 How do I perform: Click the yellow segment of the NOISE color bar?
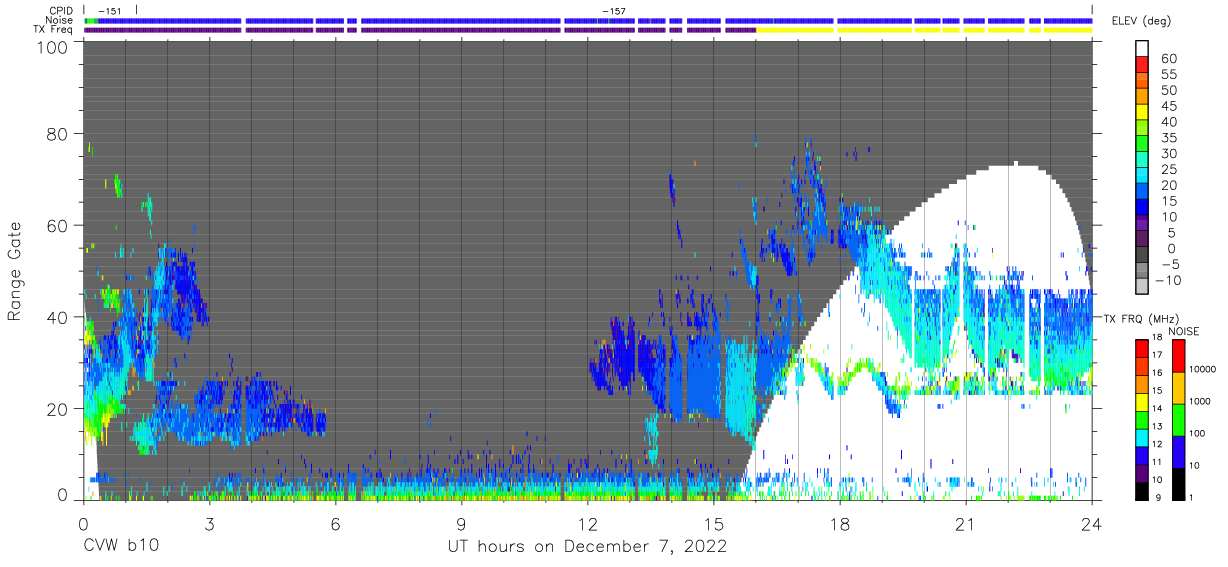point(1178,388)
